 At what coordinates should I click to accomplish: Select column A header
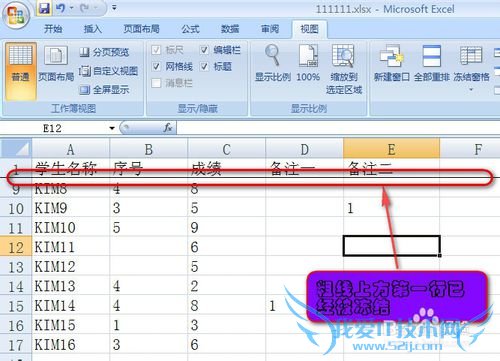point(71,149)
